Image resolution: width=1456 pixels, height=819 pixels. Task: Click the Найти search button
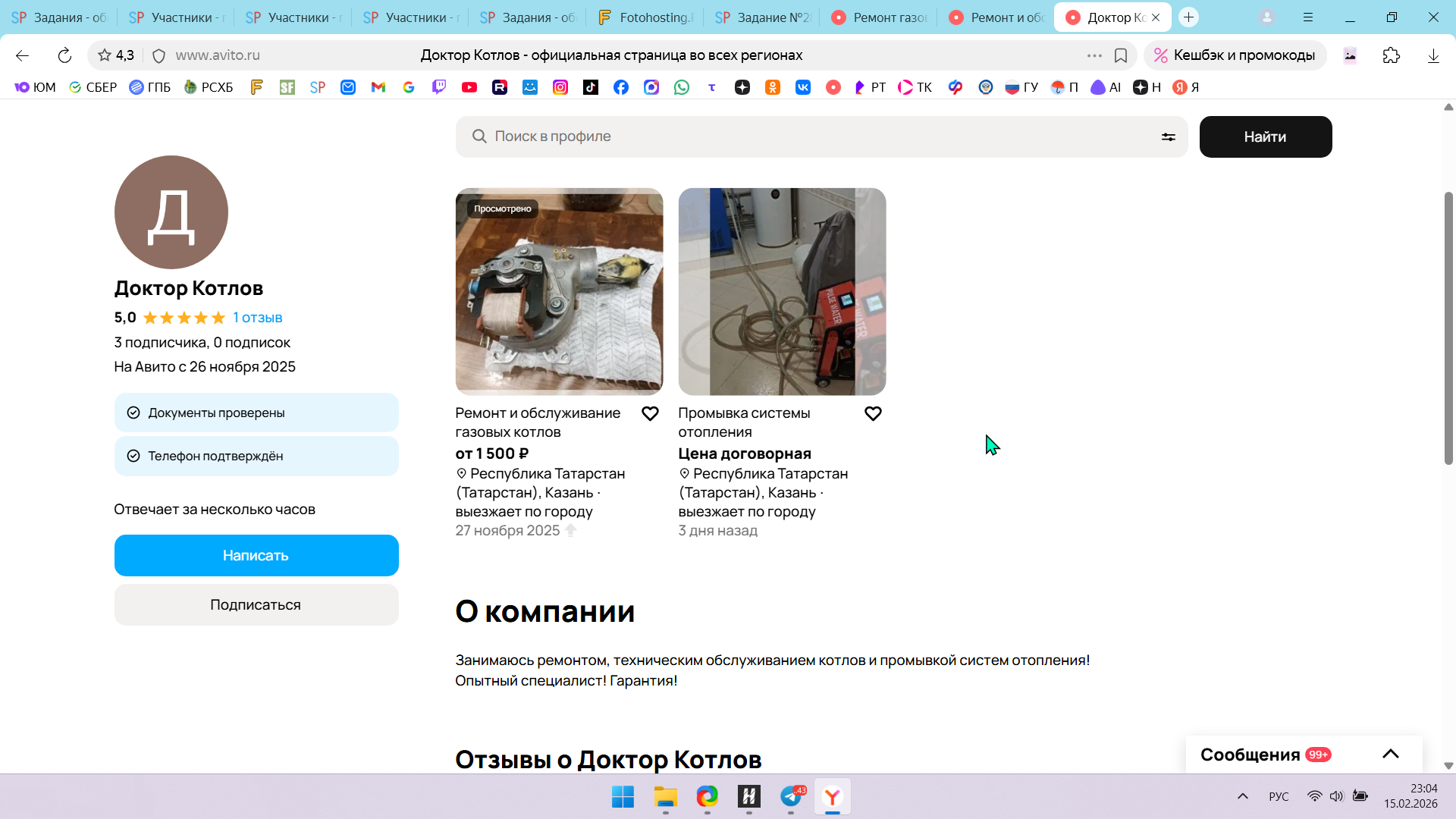(1265, 137)
